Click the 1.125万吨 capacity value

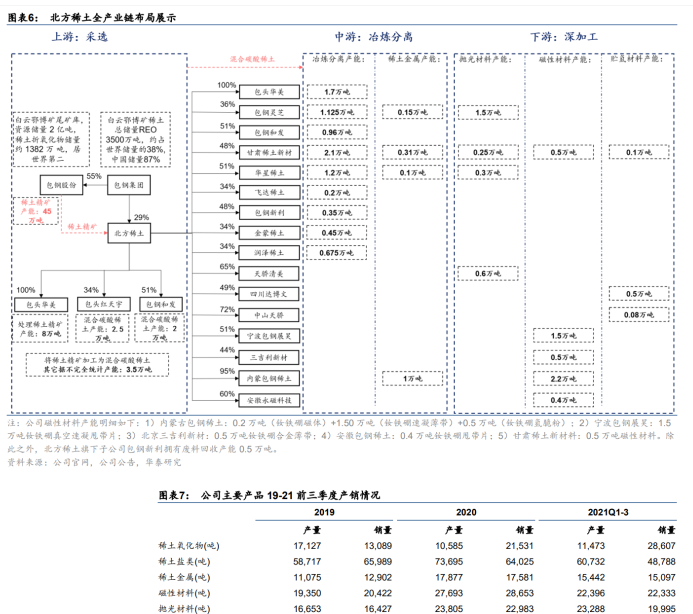point(337,112)
